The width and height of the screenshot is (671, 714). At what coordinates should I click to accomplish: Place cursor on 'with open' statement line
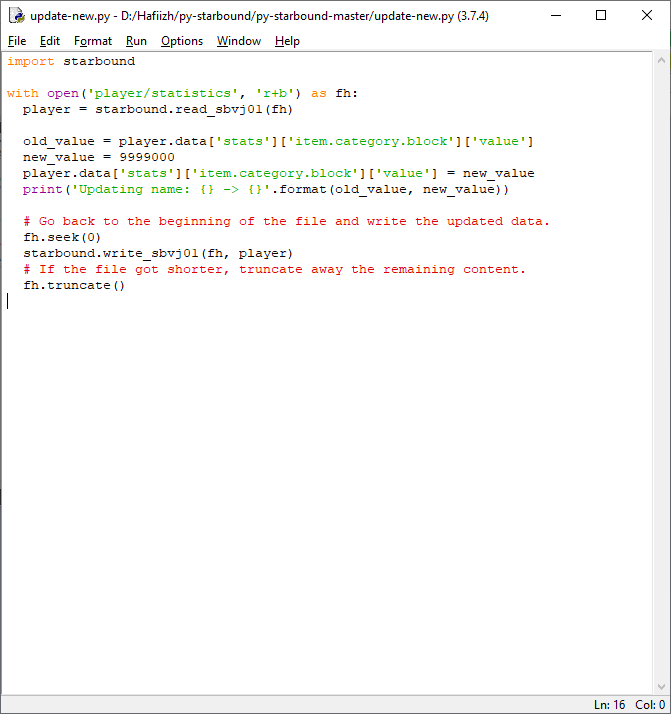pyautogui.click(x=183, y=93)
